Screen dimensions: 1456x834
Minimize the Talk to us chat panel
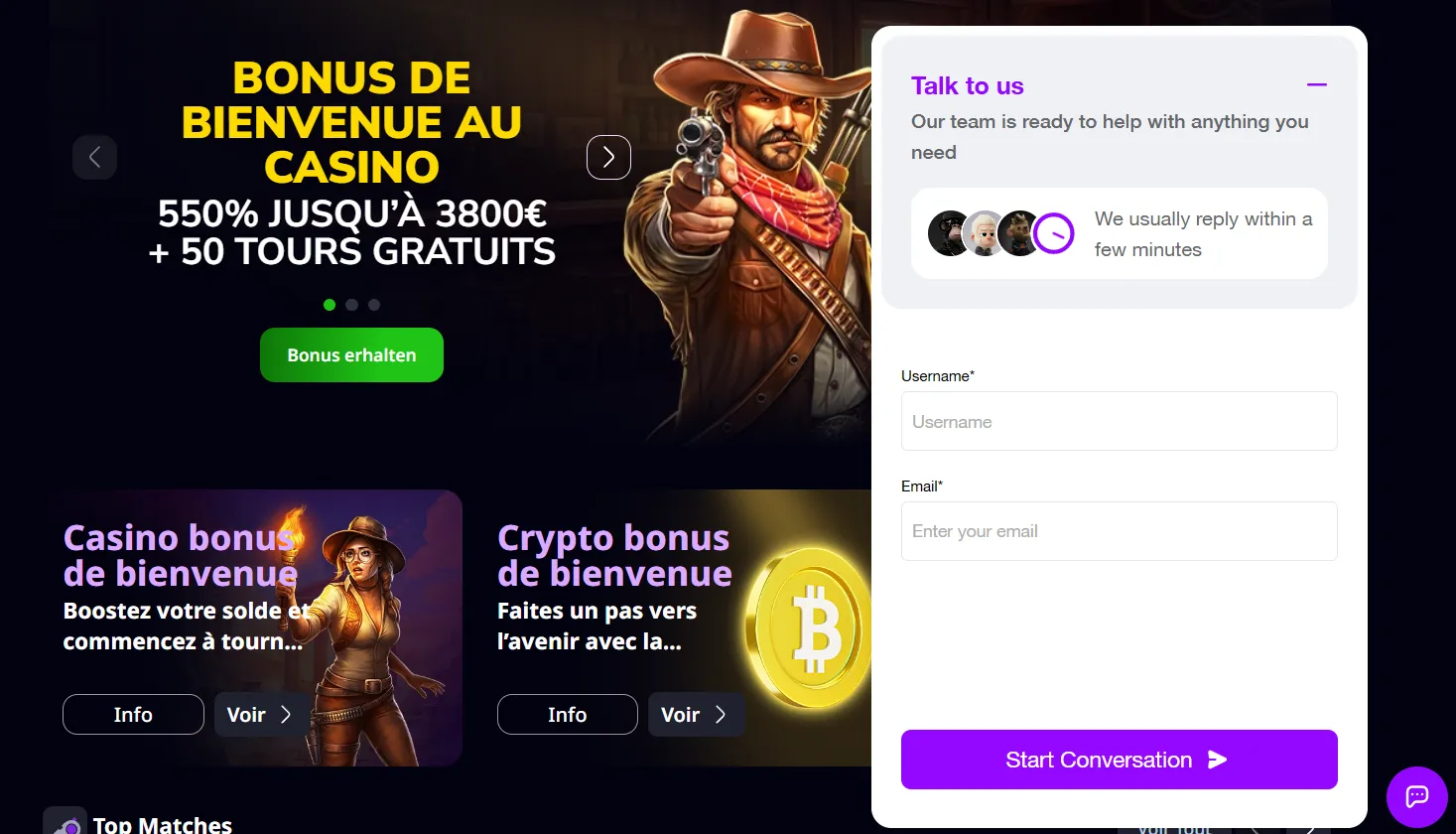pos(1317,85)
